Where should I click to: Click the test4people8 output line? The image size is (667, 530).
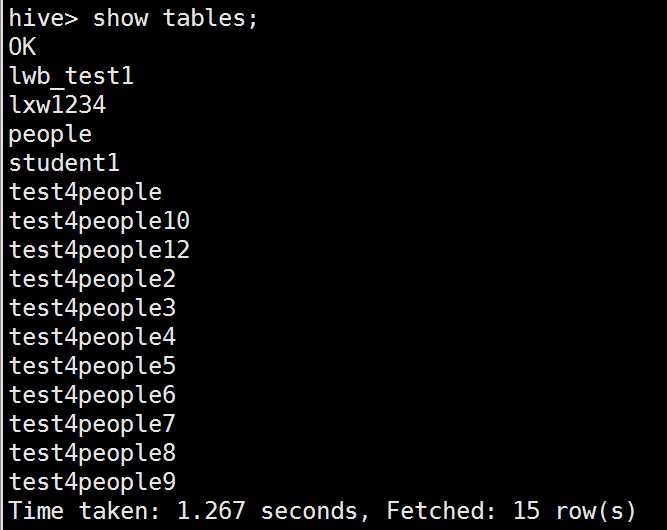(x=92, y=453)
